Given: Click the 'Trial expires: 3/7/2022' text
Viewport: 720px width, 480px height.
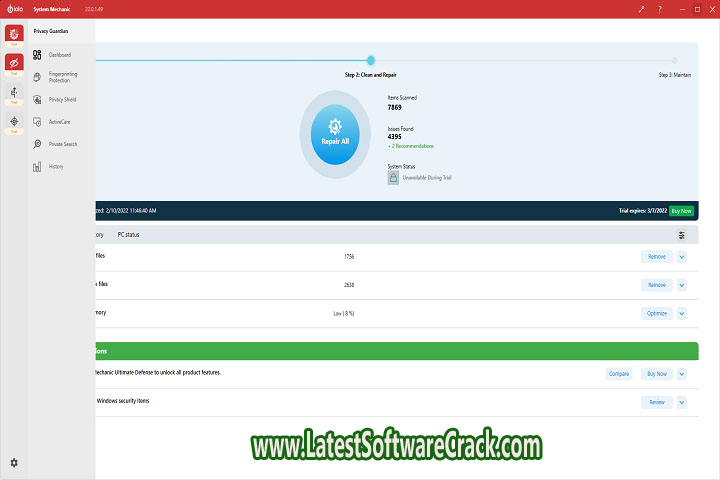Looking at the screenshot, I should click(x=643, y=211).
